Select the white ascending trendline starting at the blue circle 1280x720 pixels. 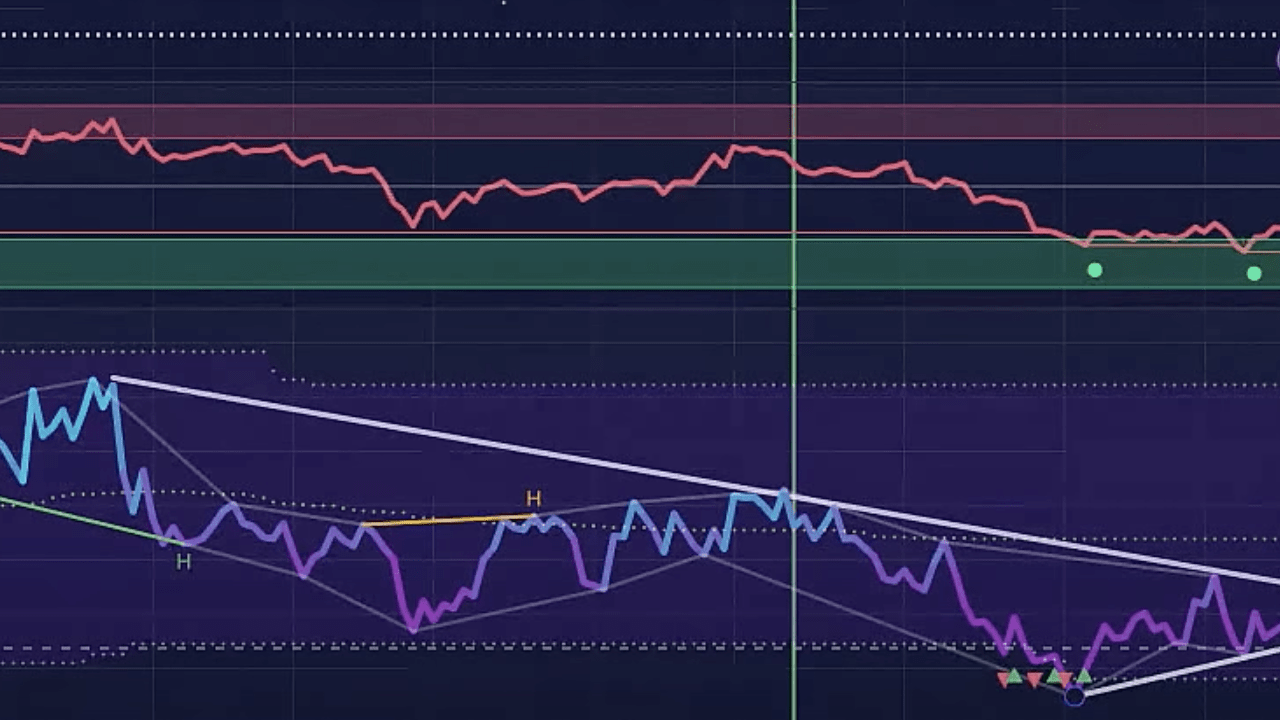[x=1180, y=671]
